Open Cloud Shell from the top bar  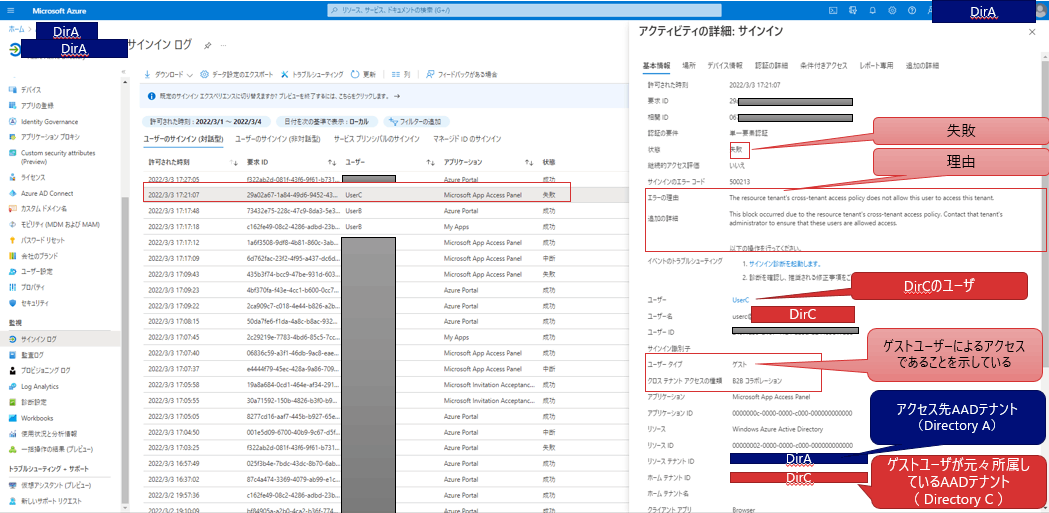tap(834, 10)
